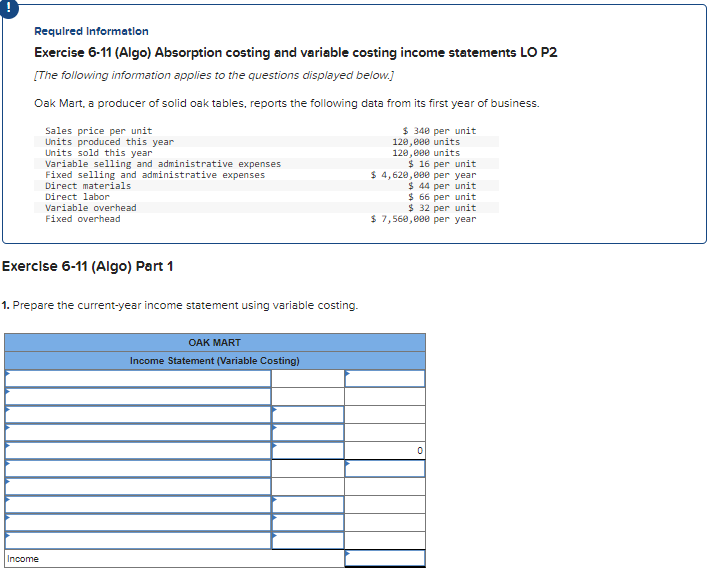Viewport: 718px width, 578px height.
Task: Click the Units sold this year label
Action: point(98,153)
